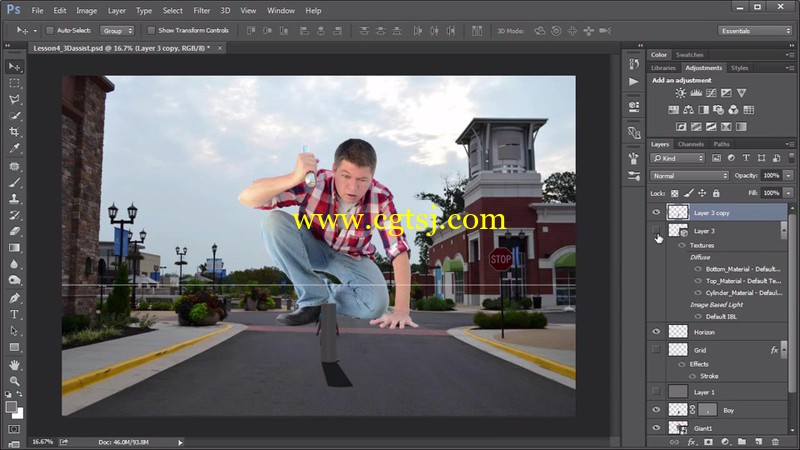Image resolution: width=800 pixels, height=450 pixels.
Task: Select the Quick Selection tool
Action: click(14, 115)
